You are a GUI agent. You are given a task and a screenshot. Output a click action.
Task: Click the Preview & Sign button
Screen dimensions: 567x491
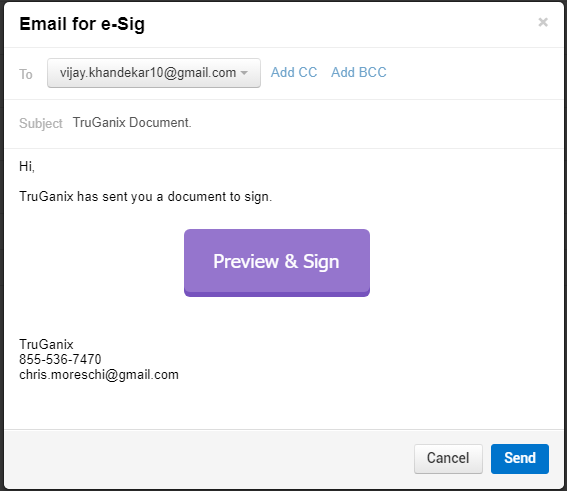[277, 263]
